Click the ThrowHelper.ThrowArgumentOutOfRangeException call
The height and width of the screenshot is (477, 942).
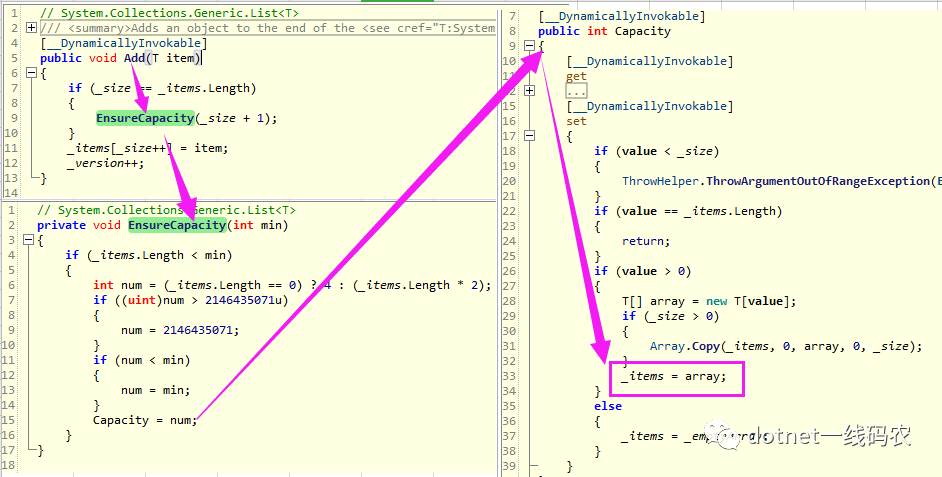coord(782,181)
